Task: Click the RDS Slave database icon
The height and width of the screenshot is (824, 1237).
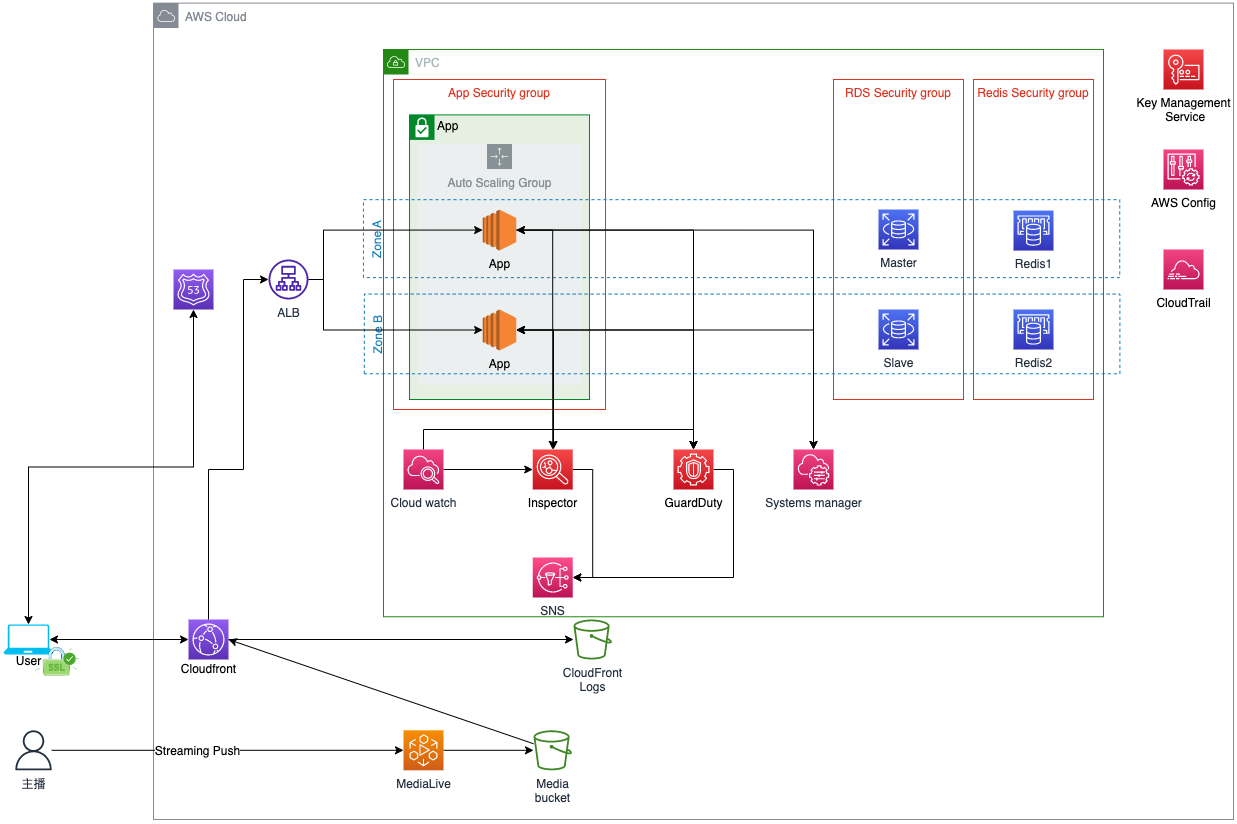Action: click(898, 330)
